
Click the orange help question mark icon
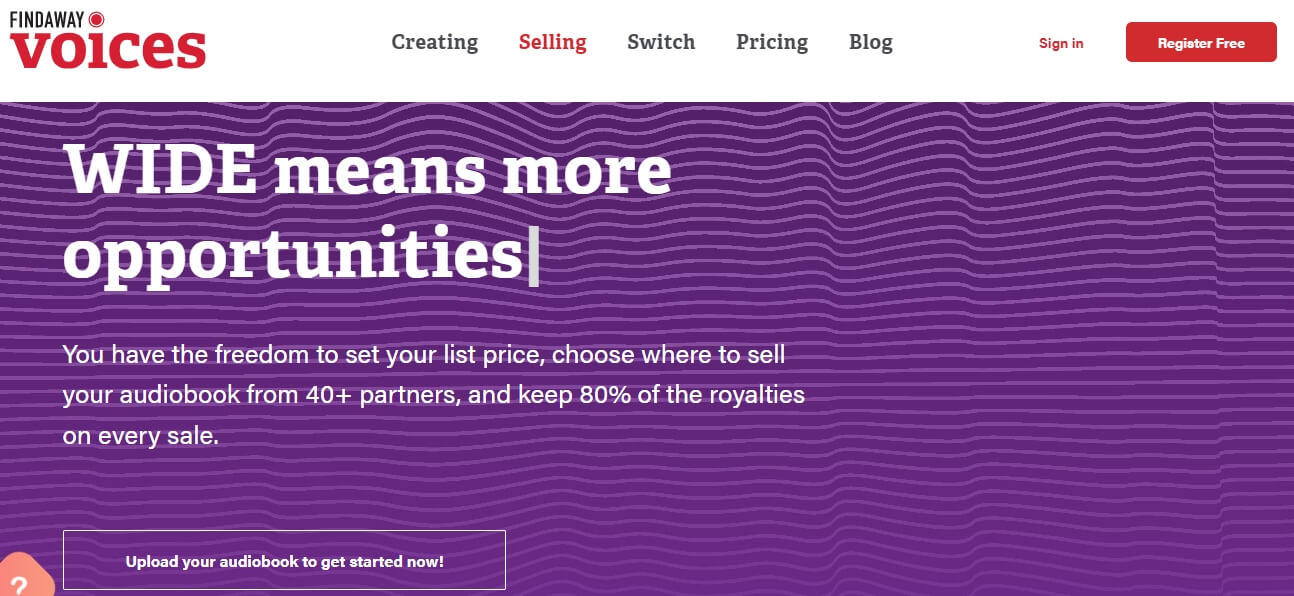(20, 580)
